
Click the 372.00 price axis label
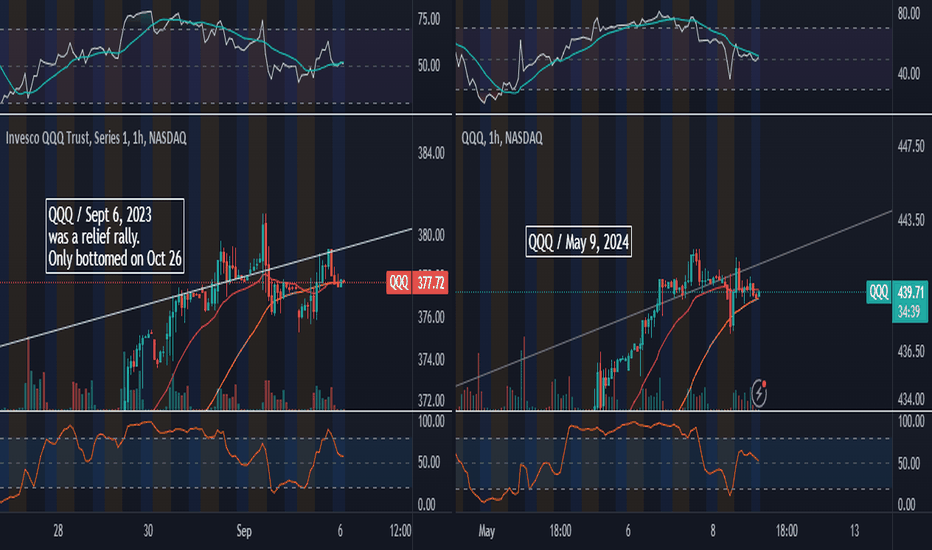[x=431, y=401]
